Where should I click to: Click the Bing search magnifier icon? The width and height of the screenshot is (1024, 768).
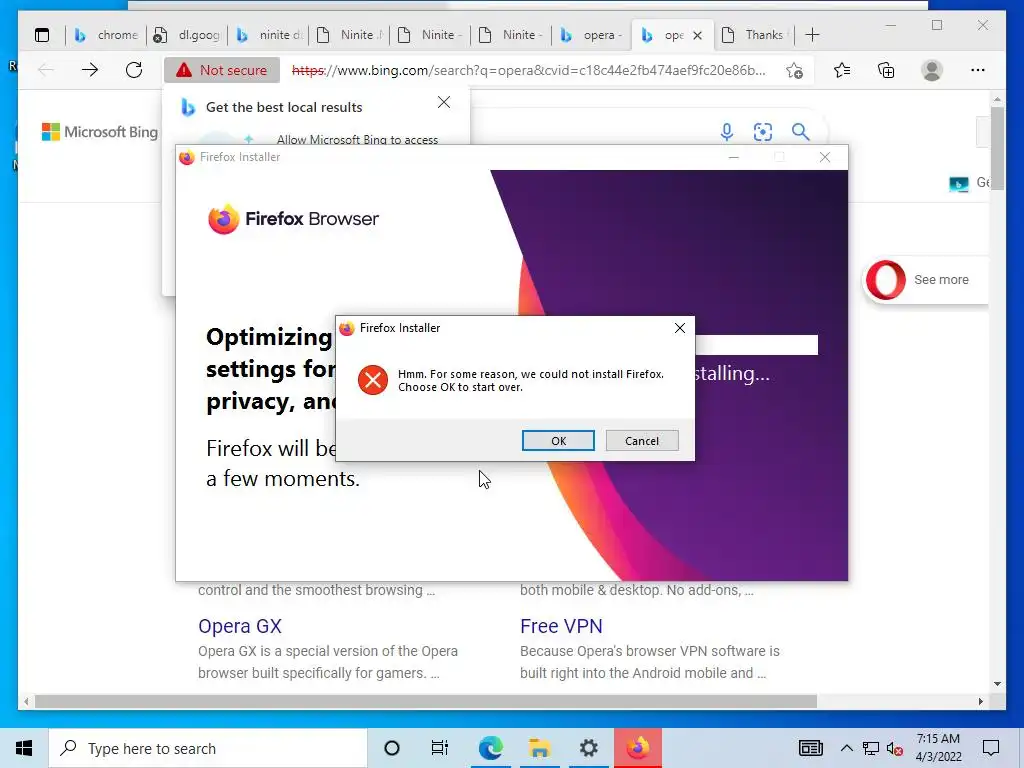pos(801,132)
